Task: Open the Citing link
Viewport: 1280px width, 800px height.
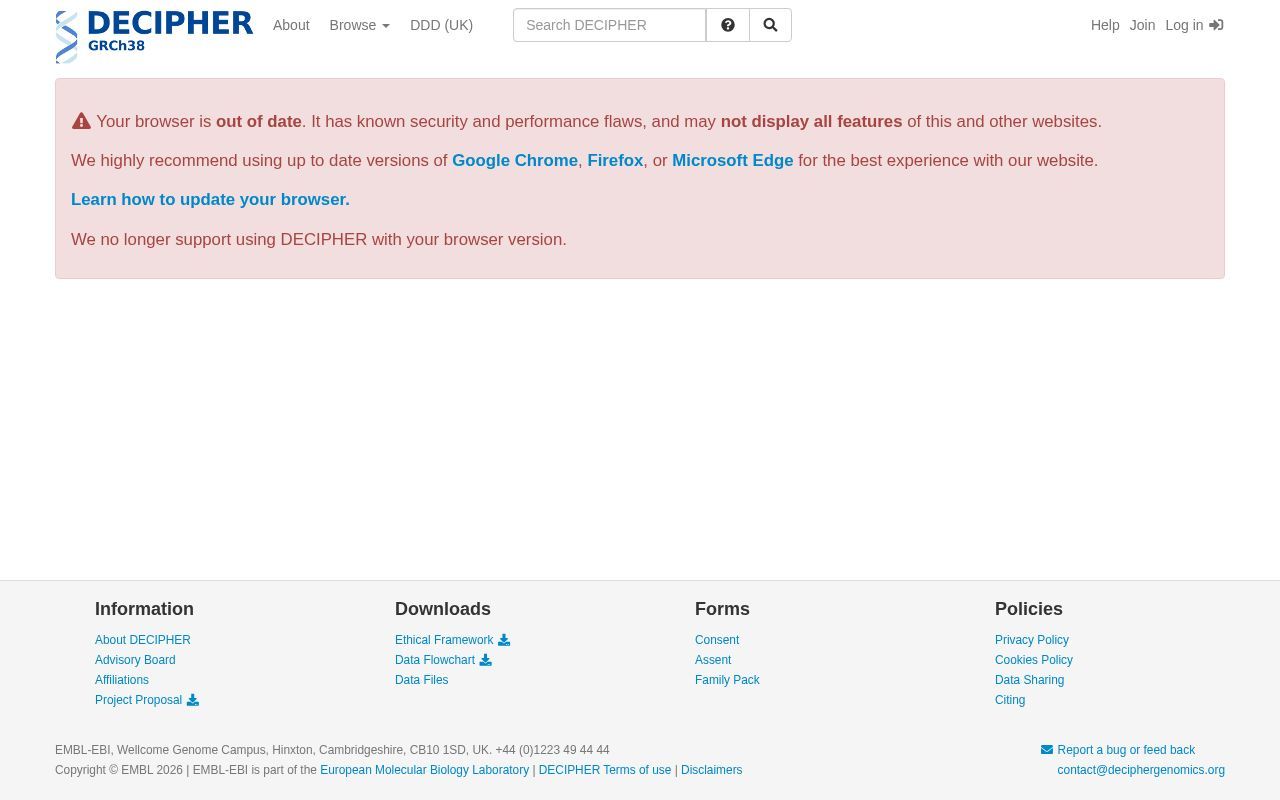Action: [1010, 700]
